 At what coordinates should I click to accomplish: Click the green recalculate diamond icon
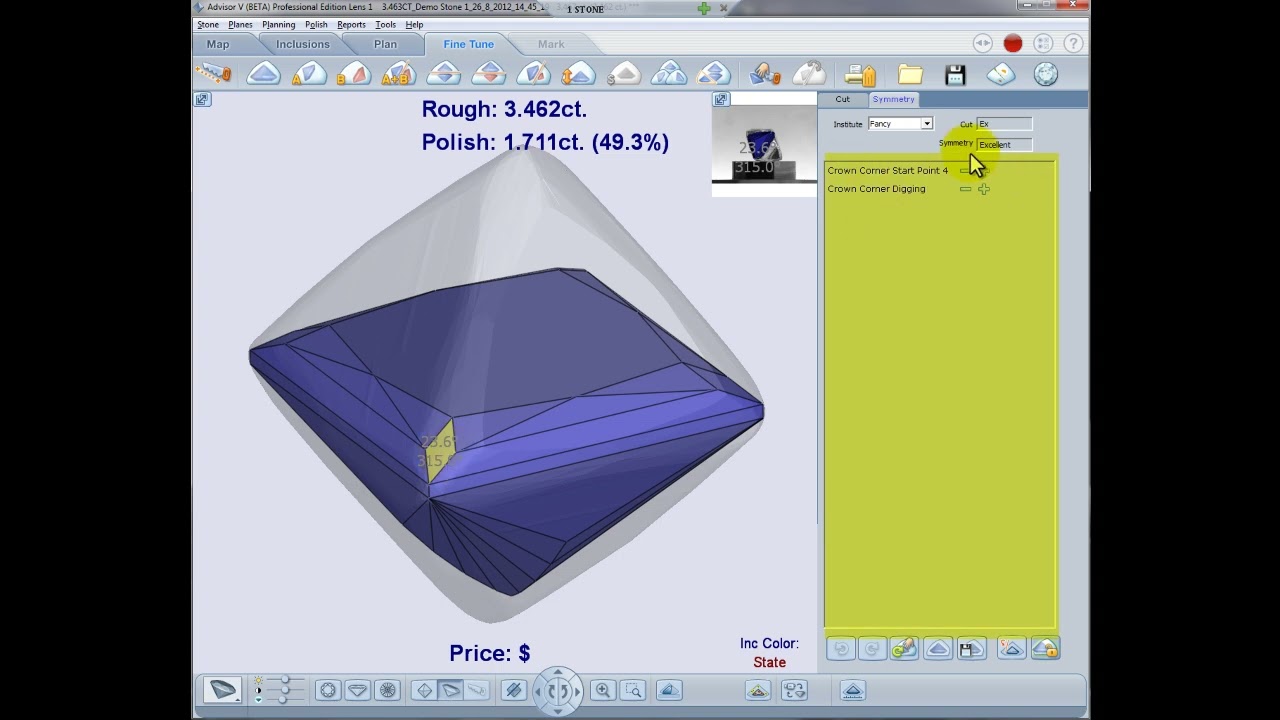coord(904,649)
